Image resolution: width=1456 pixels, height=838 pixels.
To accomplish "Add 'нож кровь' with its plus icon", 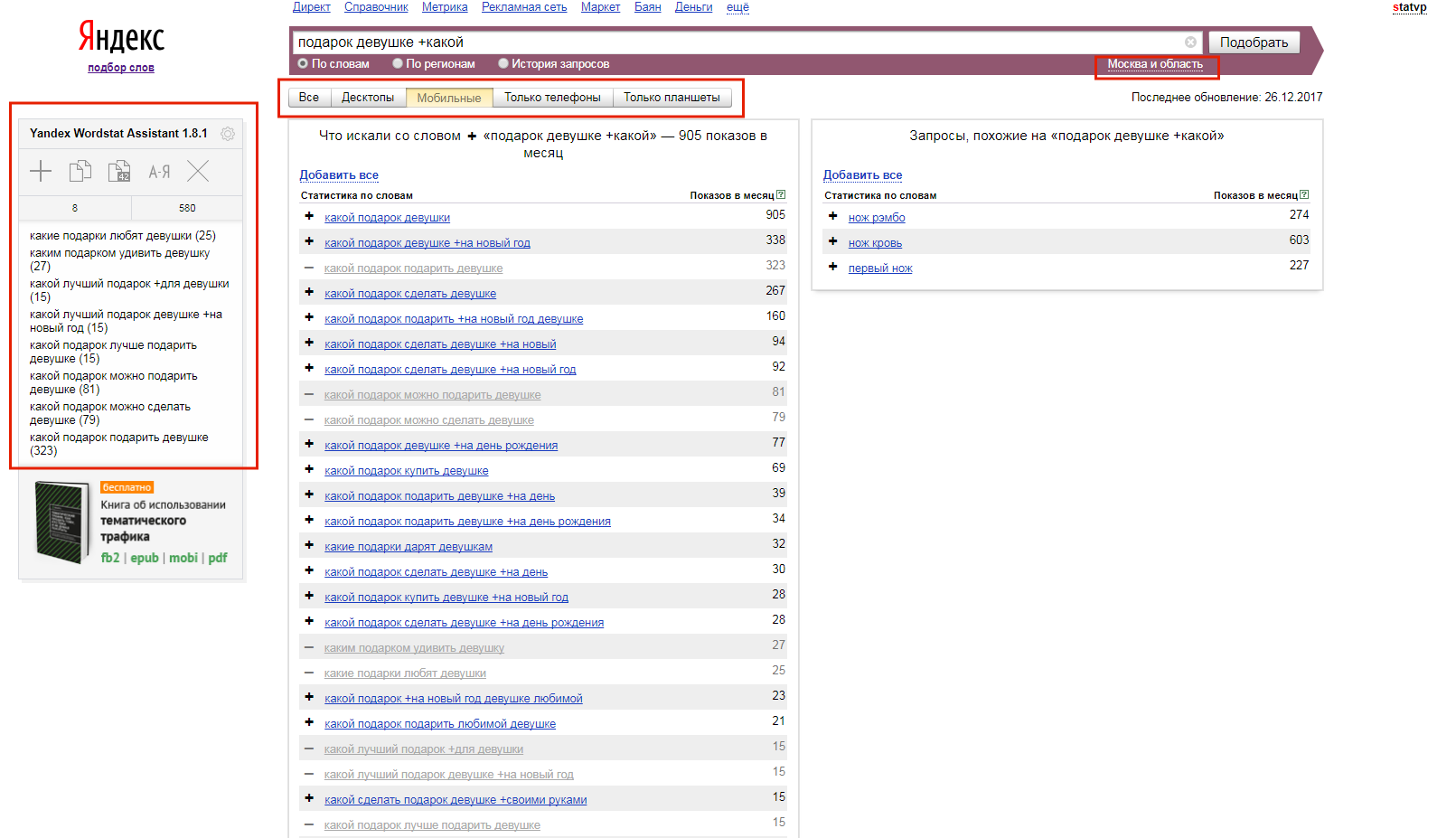I will pos(833,241).
